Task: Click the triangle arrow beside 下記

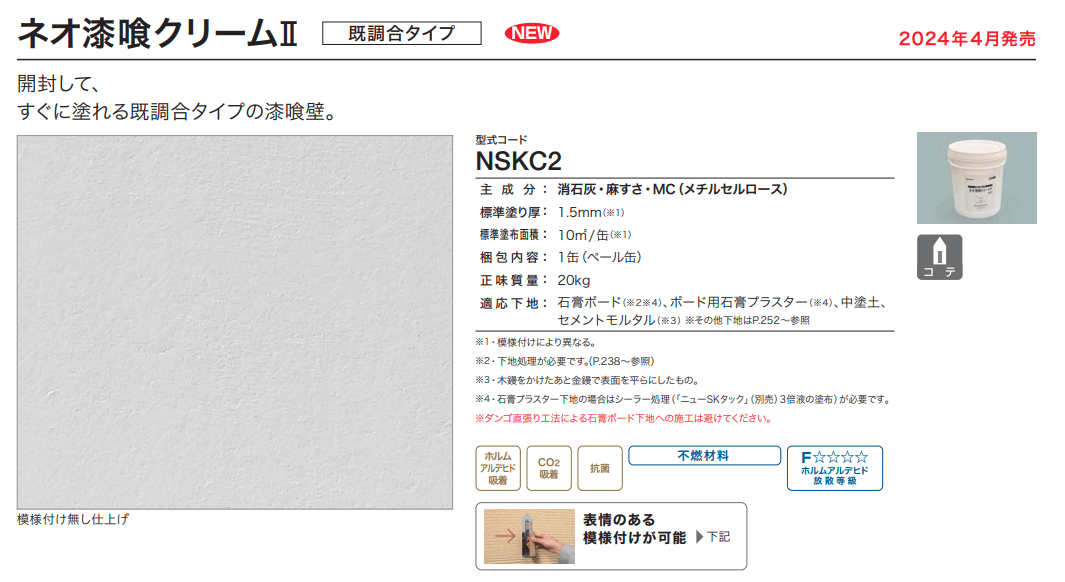Action: click(700, 537)
